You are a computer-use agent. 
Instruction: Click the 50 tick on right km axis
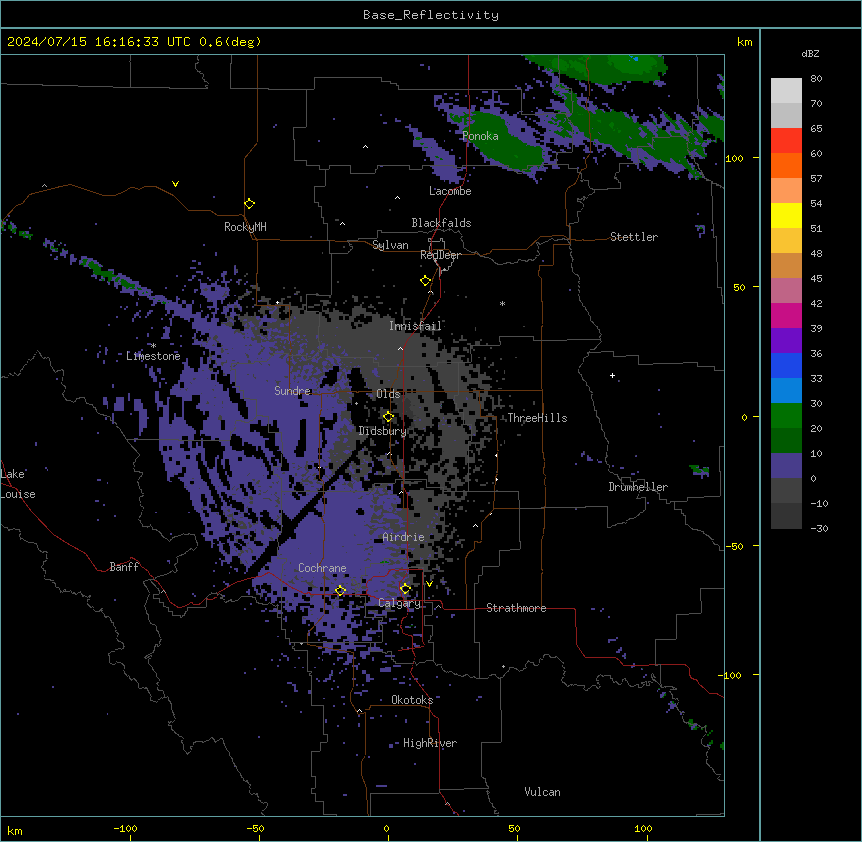click(739, 287)
